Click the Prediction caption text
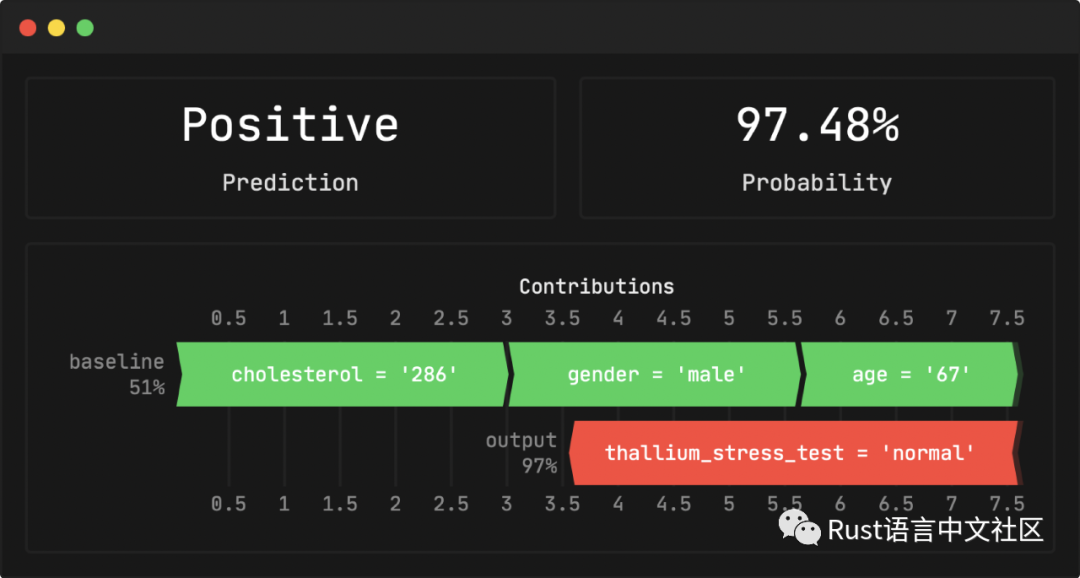Screen dimensions: 1080x578 coord(291,183)
